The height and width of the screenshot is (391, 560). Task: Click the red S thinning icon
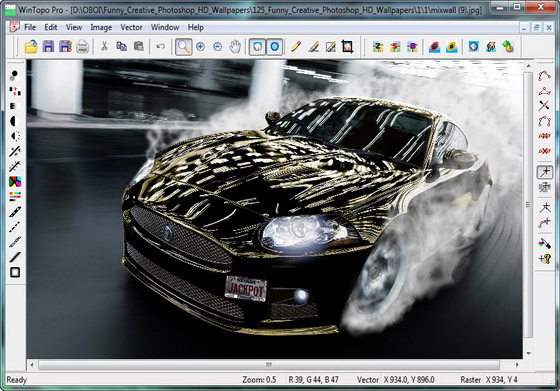pos(395,47)
